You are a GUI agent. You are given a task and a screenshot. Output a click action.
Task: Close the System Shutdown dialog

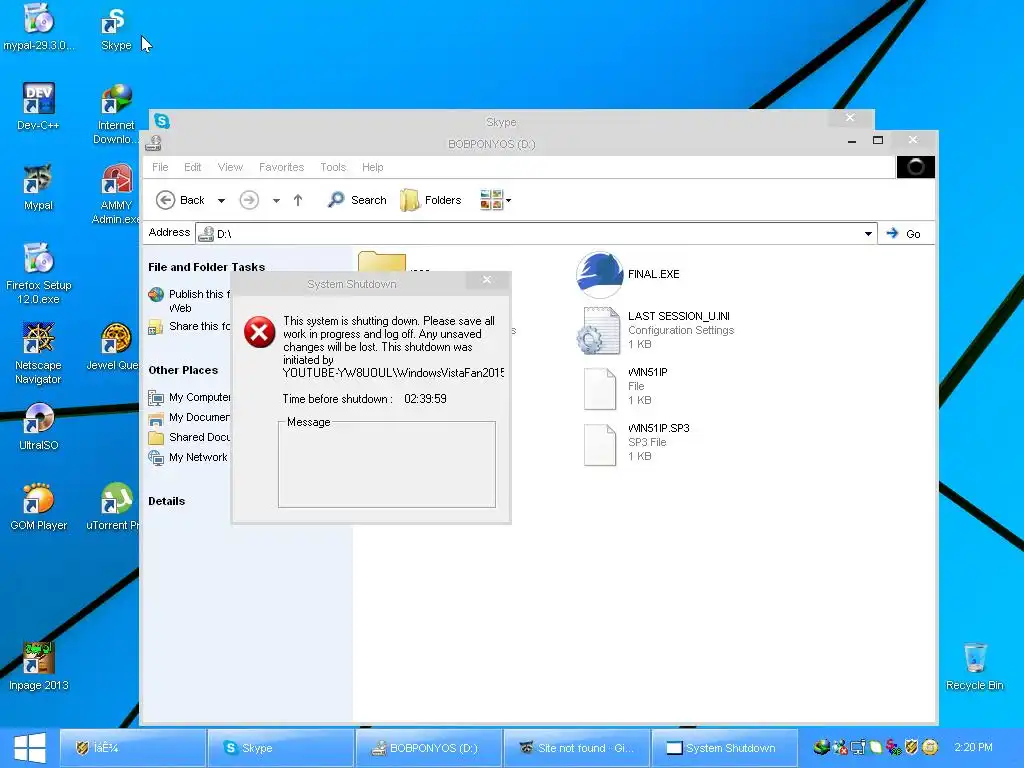(x=487, y=280)
